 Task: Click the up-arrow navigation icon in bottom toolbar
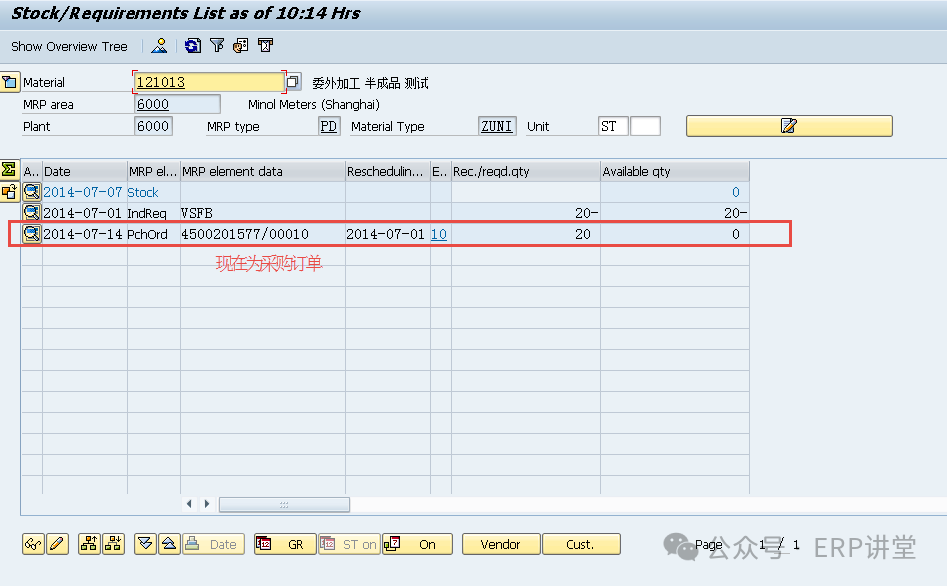(x=169, y=544)
